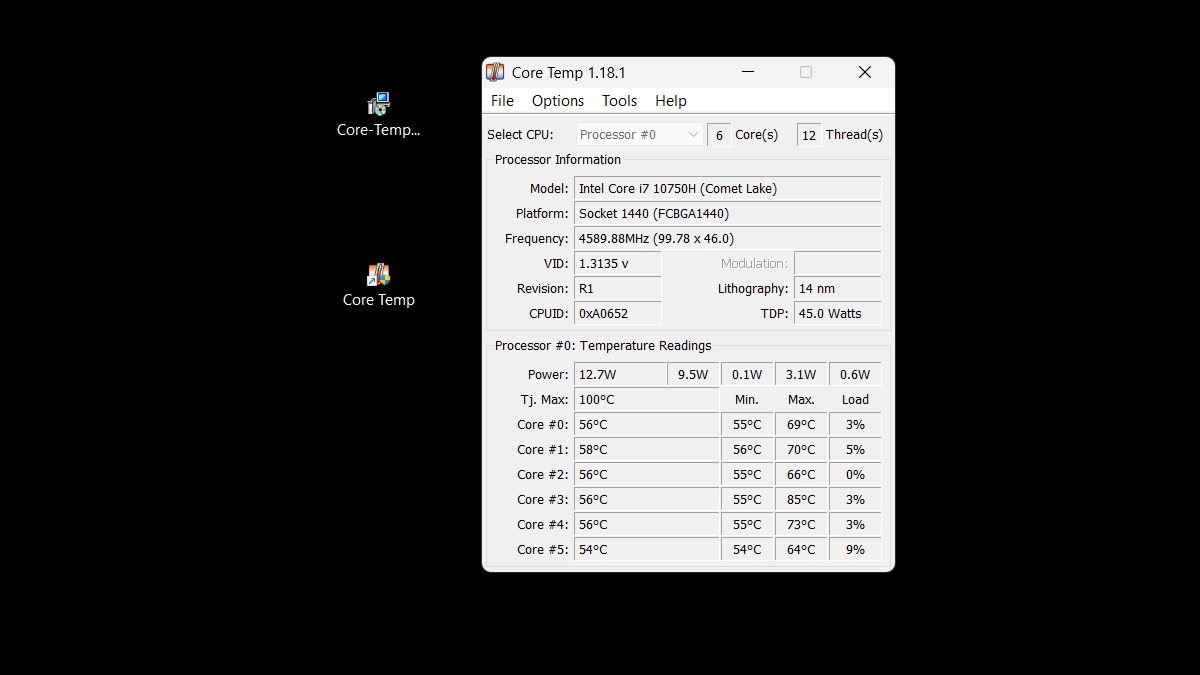Click the Power reading showing 12.7W
Image resolution: width=1200 pixels, height=675 pixels.
click(x=619, y=374)
